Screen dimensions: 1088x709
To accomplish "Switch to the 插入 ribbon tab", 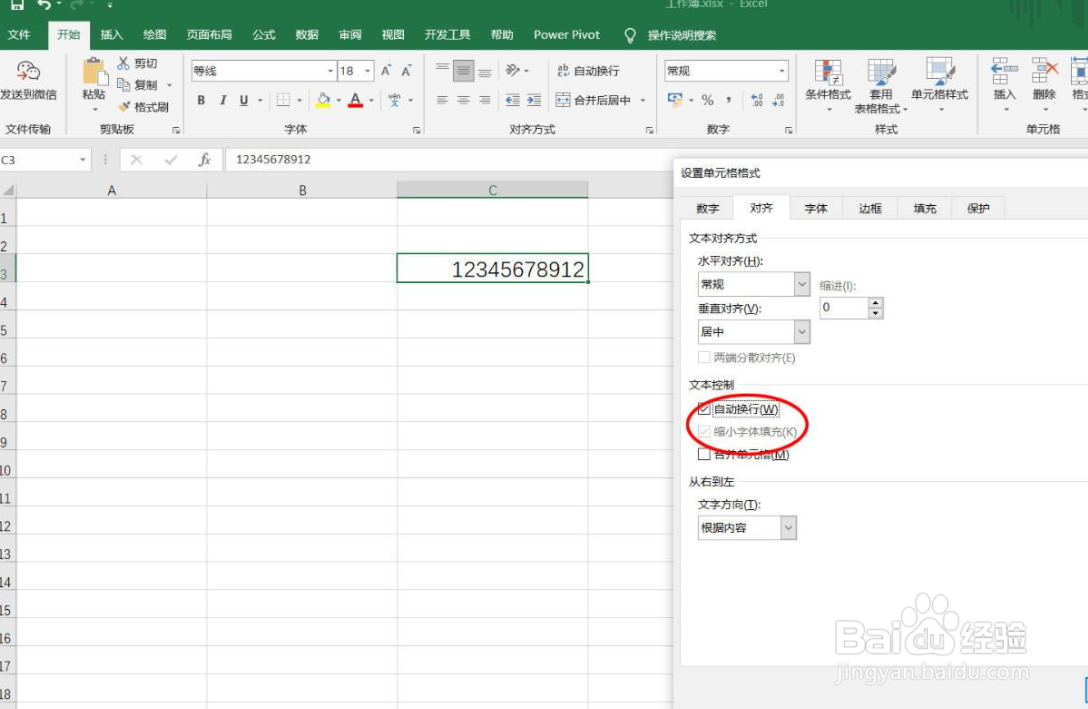I will 111,35.
